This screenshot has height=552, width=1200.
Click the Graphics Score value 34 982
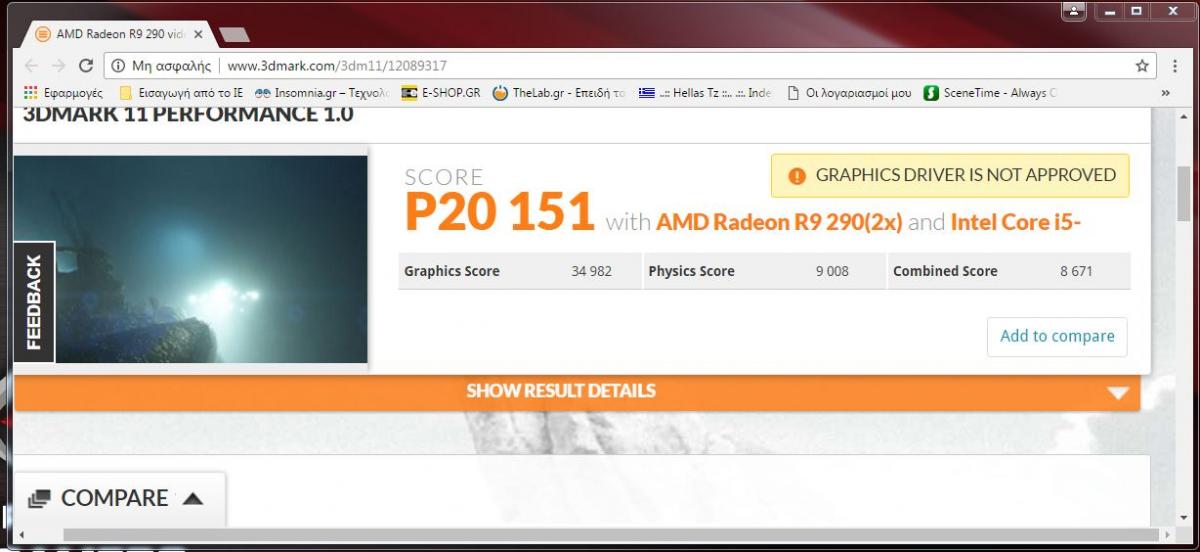coord(591,271)
